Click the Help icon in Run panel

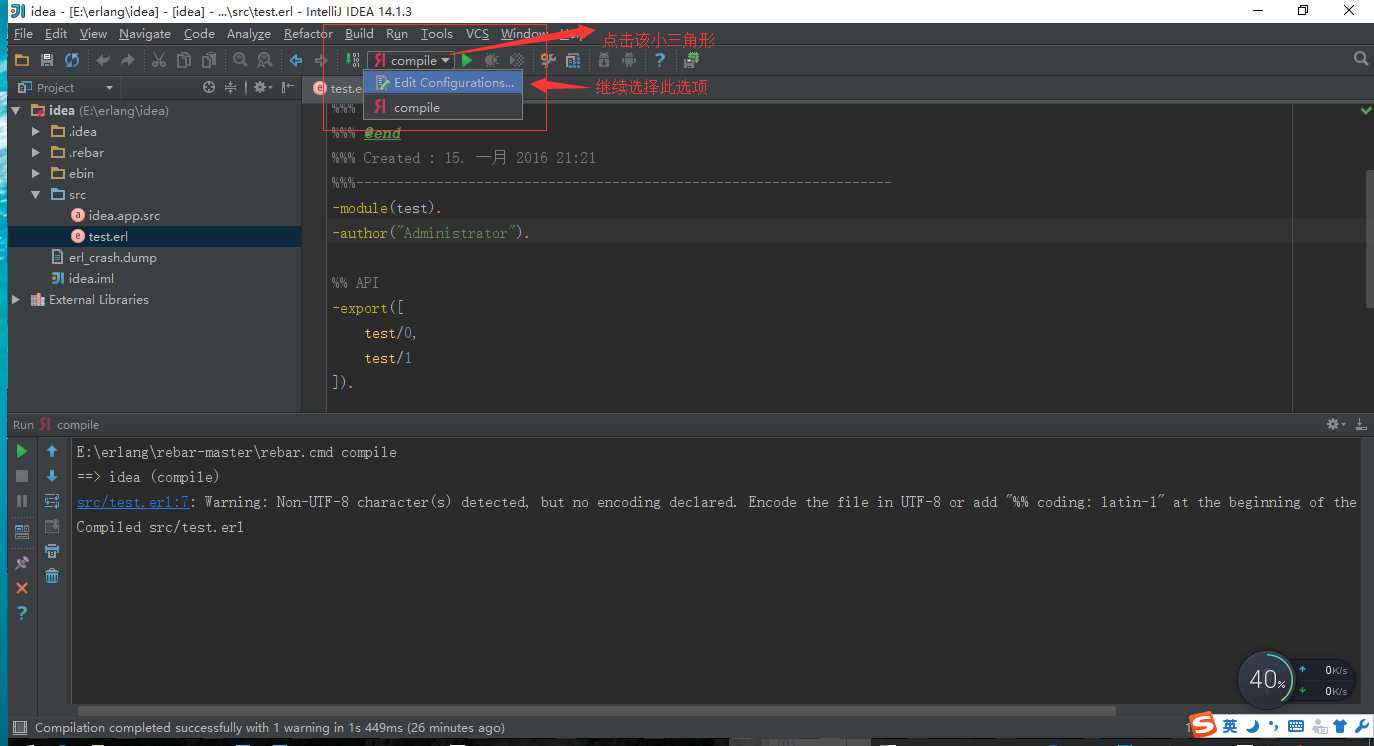(22, 613)
